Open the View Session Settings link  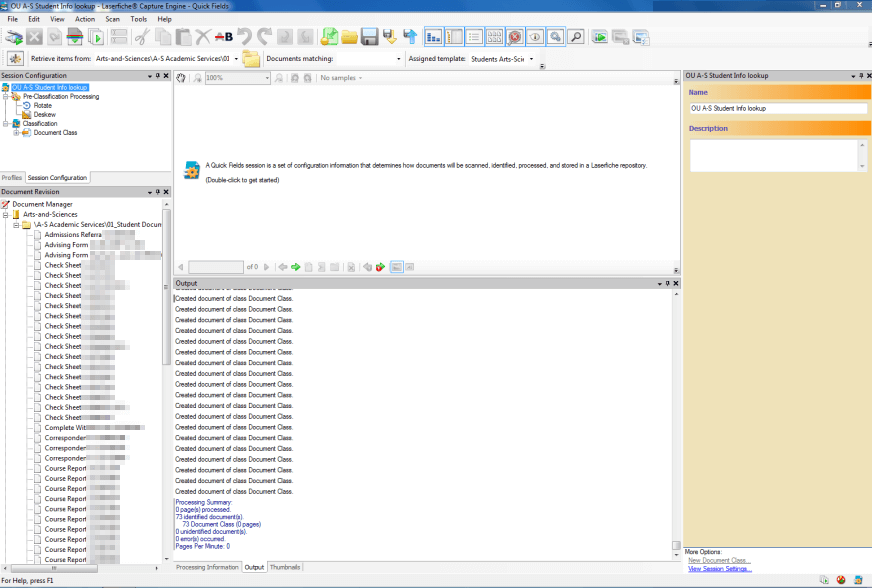[x=720, y=569]
